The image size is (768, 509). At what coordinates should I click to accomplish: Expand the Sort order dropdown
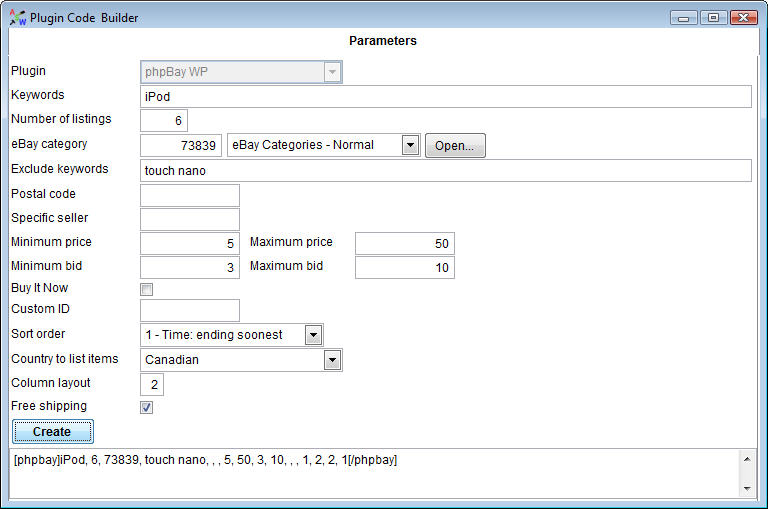point(313,335)
